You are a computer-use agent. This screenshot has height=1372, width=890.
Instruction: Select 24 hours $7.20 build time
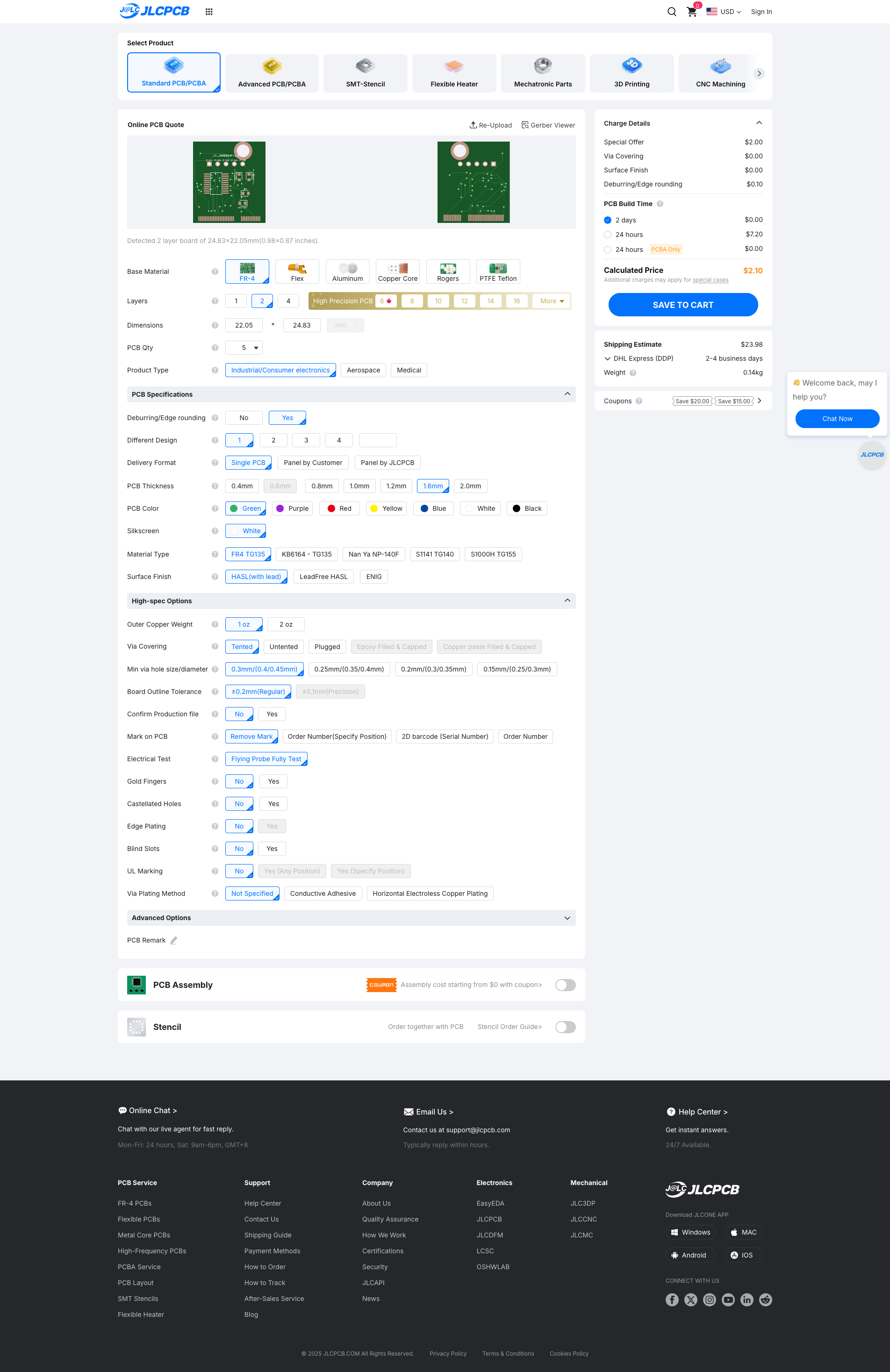(607, 235)
